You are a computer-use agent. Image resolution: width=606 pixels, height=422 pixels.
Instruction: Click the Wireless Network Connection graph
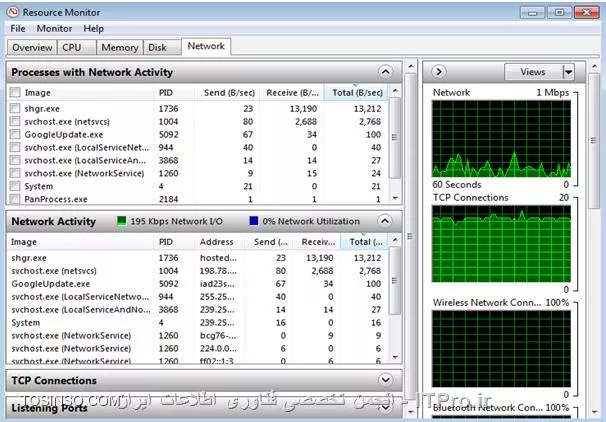click(501, 348)
